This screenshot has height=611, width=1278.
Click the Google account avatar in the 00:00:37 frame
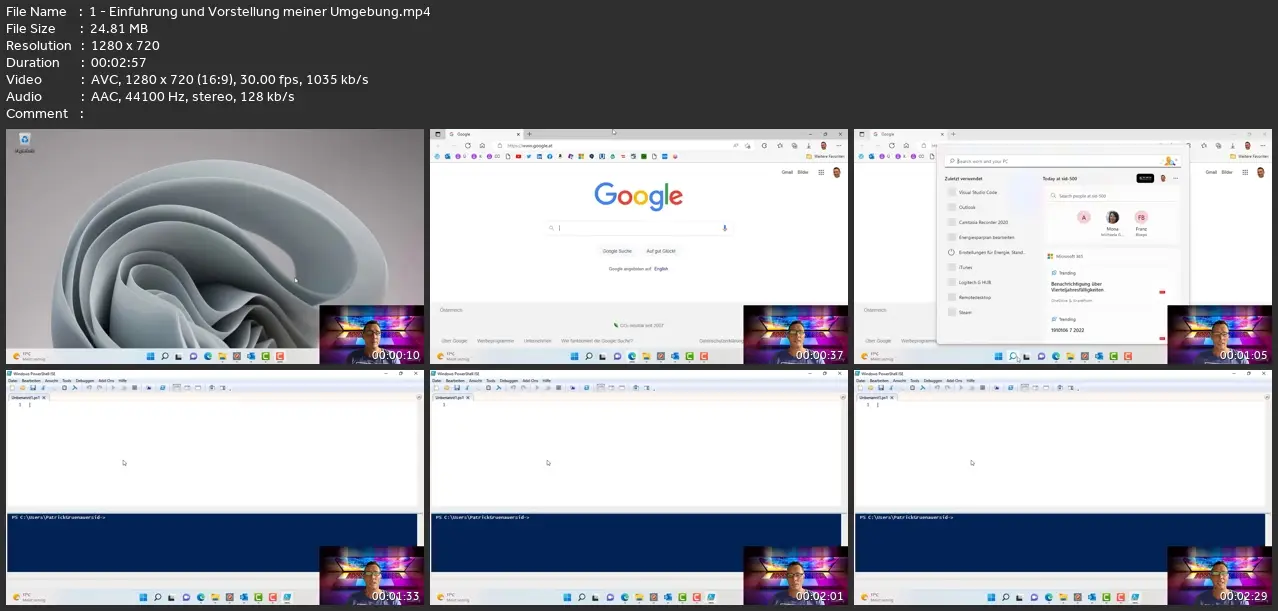tap(838, 172)
